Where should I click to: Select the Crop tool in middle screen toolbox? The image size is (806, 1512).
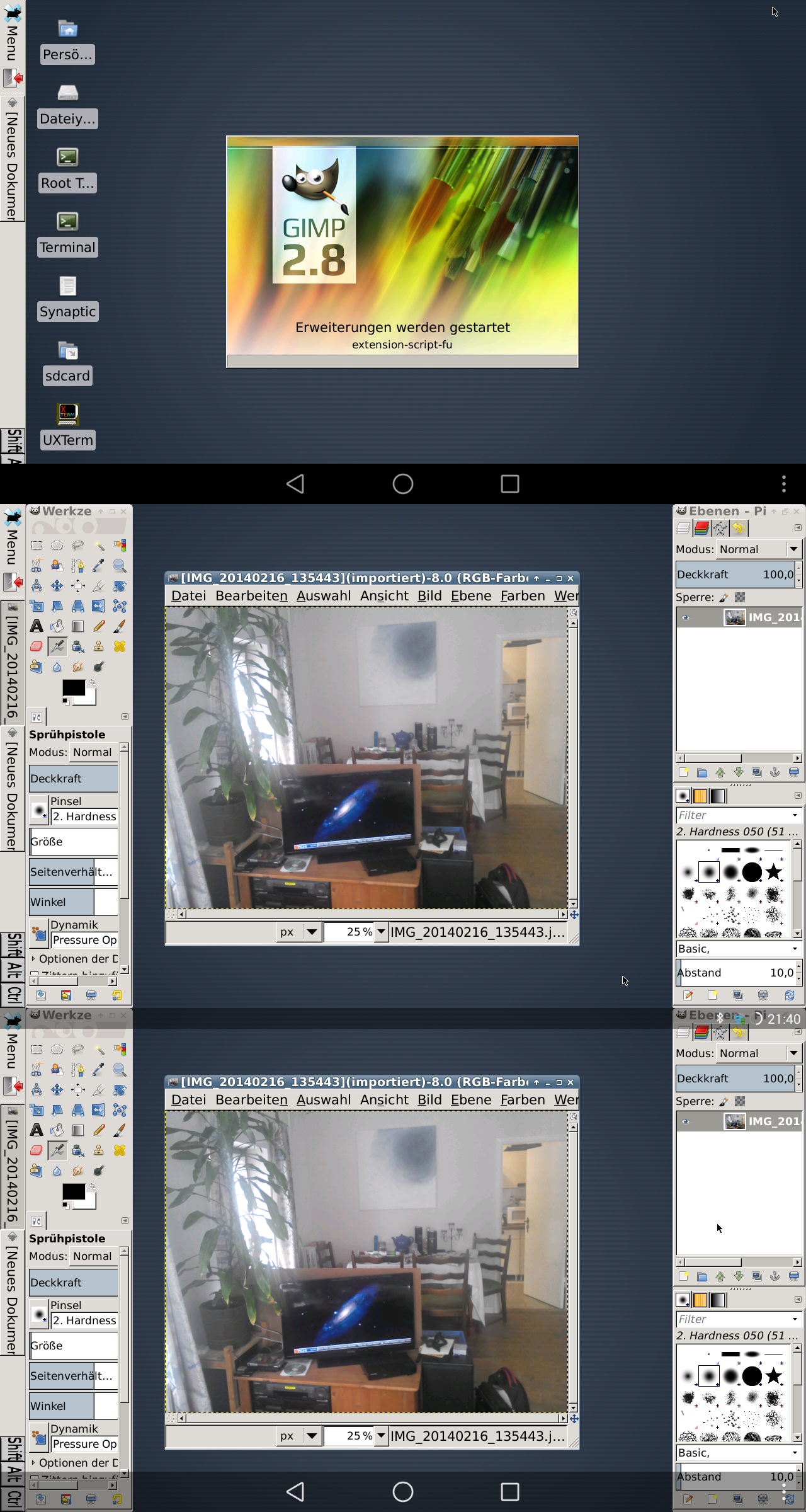[x=99, y=586]
